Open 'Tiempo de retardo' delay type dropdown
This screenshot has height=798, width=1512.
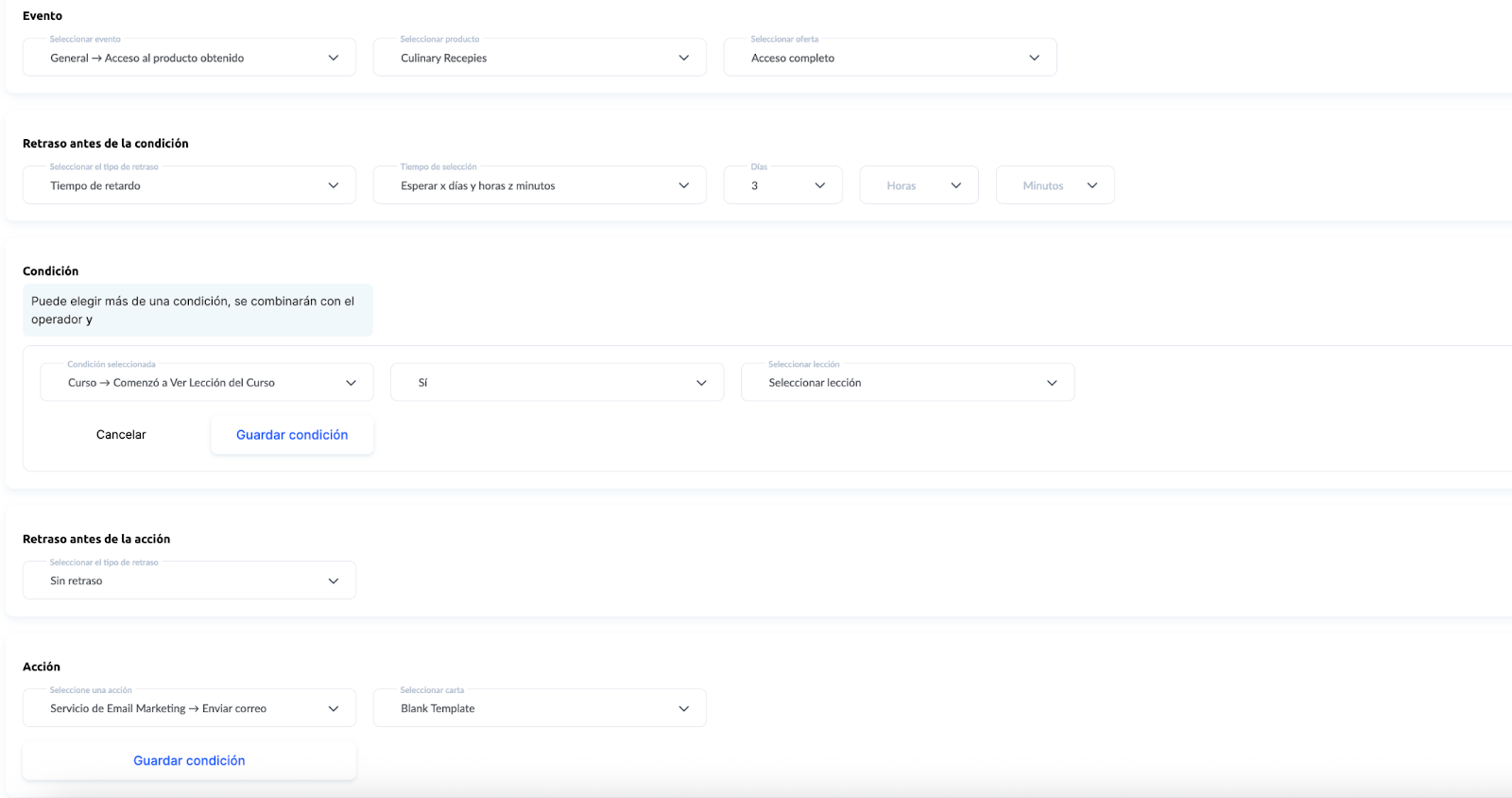point(189,185)
